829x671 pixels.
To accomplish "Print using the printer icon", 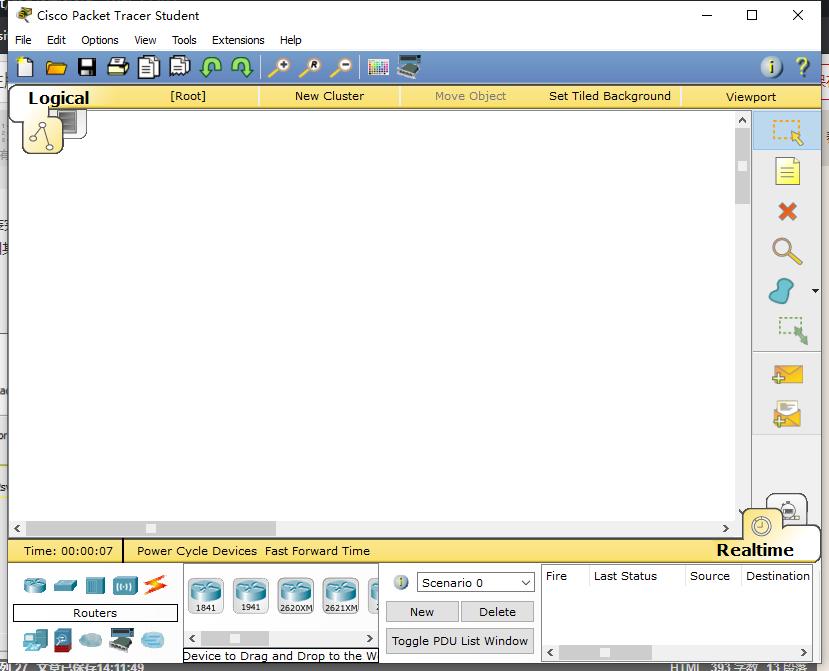I will coord(118,67).
